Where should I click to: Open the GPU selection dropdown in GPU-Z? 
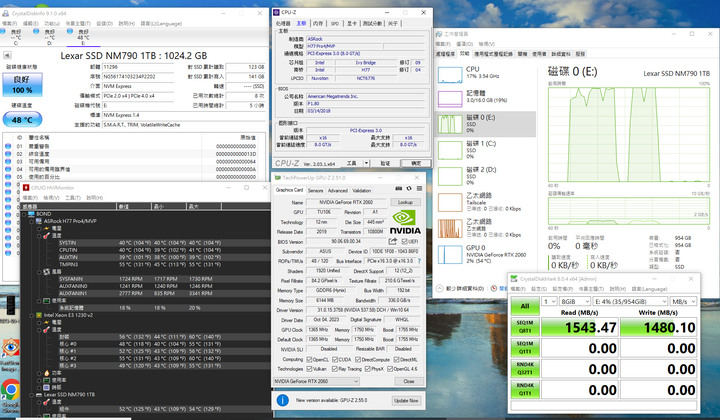(x=316, y=381)
